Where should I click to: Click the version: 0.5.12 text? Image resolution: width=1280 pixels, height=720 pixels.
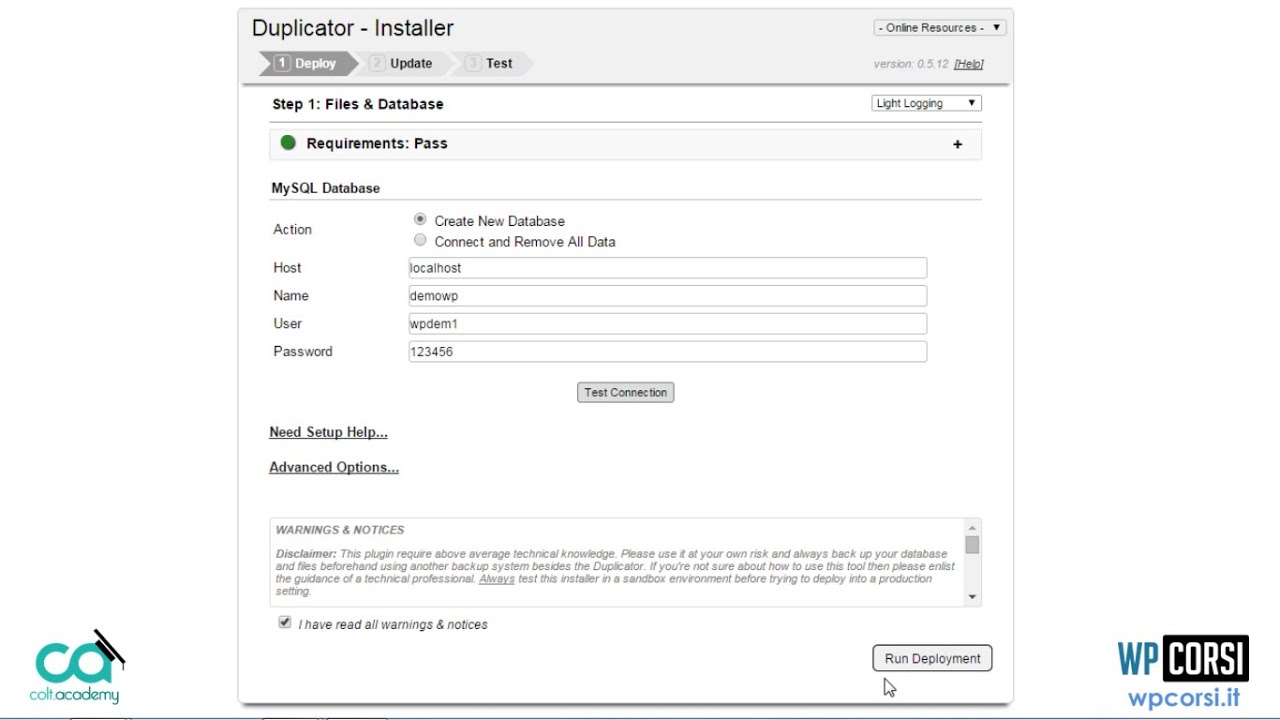tap(911, 64)
